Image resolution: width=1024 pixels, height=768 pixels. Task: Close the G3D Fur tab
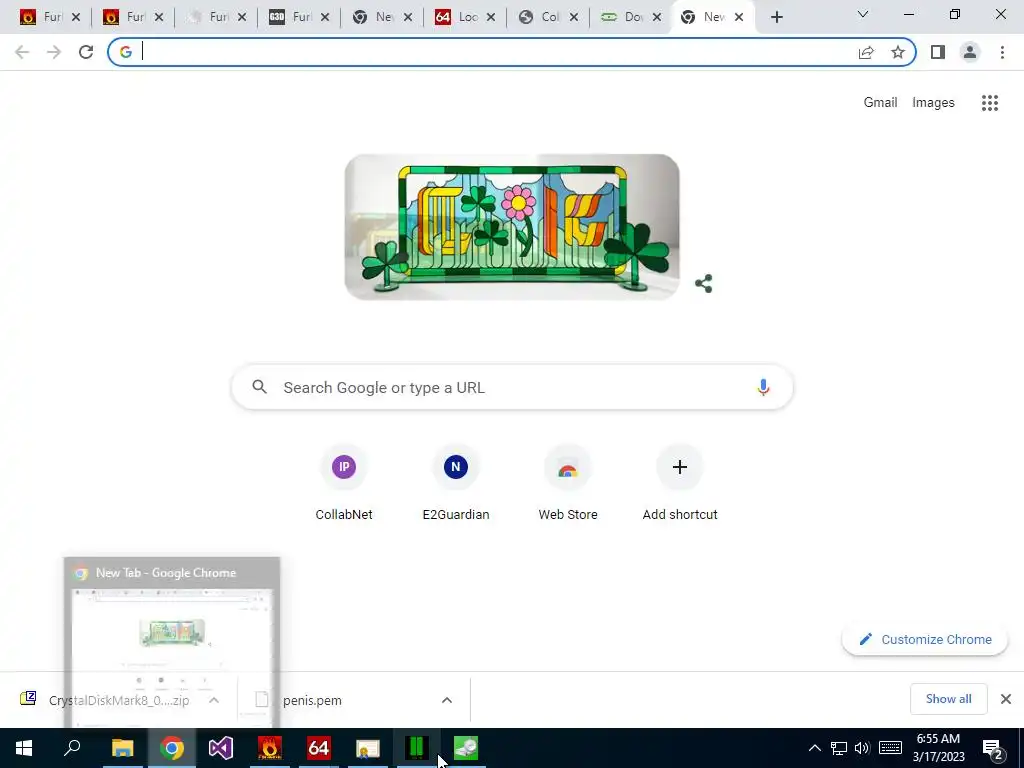click(325, 17)
